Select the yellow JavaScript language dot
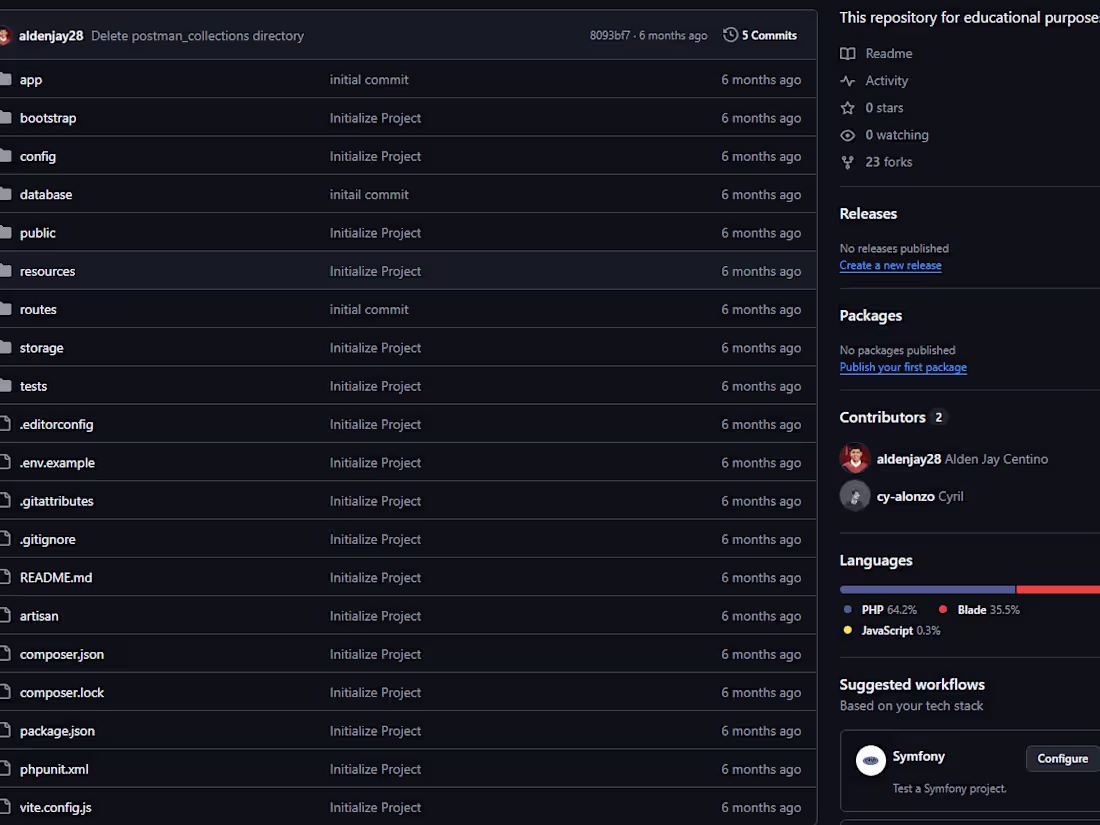 tap(845, 630)
